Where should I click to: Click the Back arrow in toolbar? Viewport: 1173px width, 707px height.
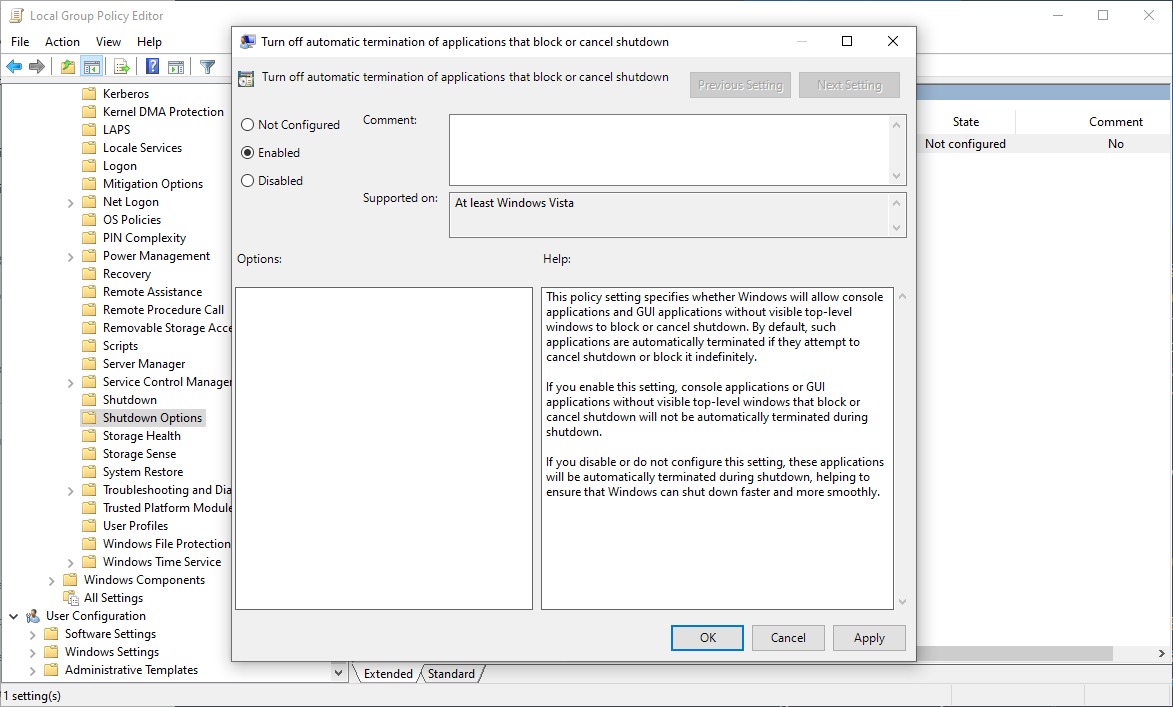click(13, 67)
